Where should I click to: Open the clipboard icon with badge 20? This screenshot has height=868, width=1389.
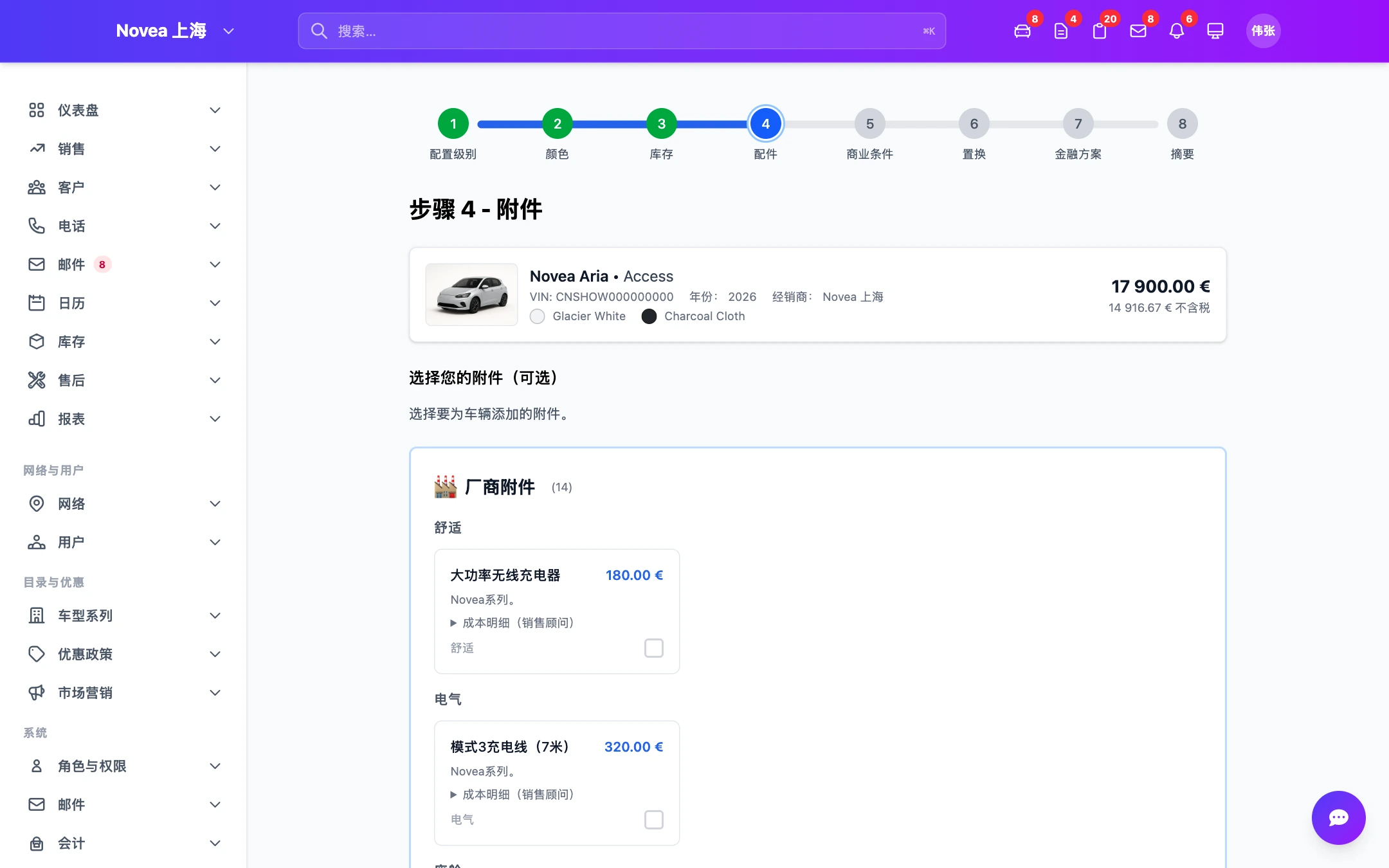pyautogui.click(x=1100, y=31)
